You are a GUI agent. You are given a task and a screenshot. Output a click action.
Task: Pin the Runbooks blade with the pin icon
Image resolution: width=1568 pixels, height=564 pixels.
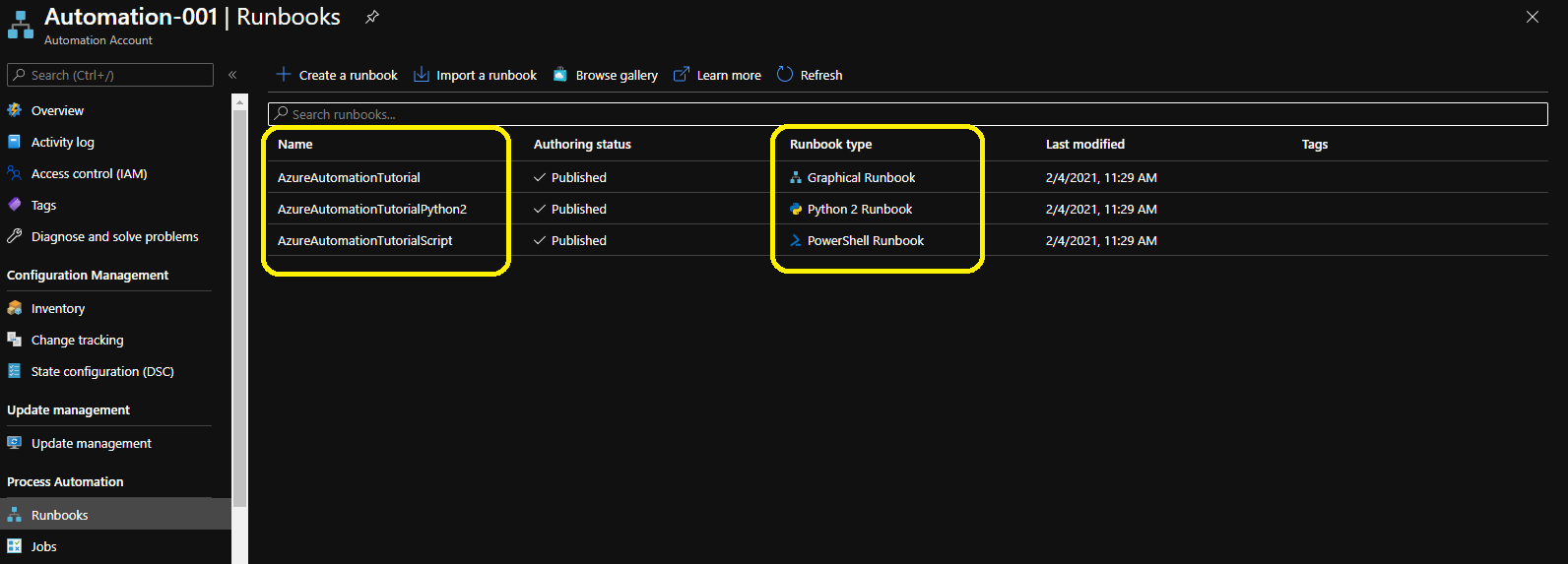372,17
